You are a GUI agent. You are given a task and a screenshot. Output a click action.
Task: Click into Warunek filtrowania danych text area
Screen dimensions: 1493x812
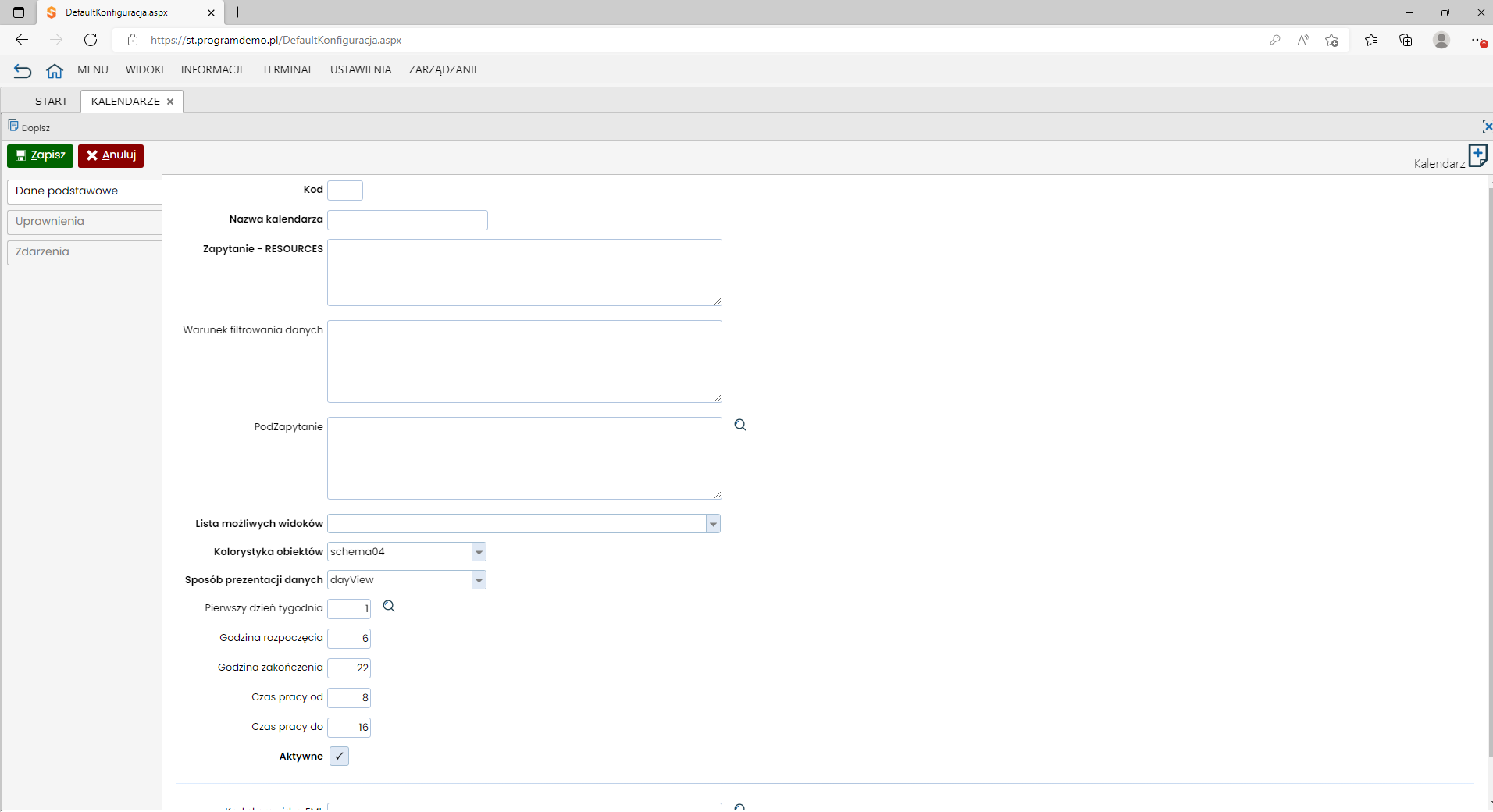coord(525,361)
